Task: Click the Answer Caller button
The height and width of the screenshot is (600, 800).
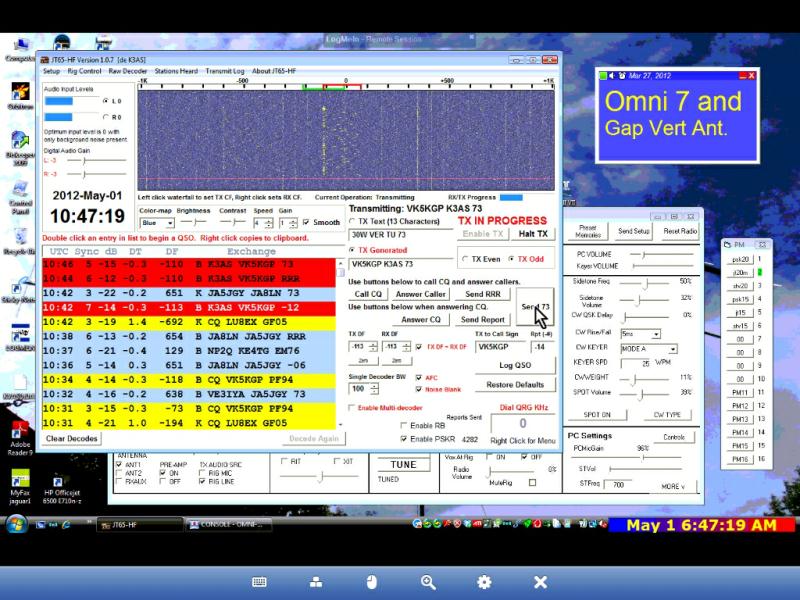Action: click(421, 294)
